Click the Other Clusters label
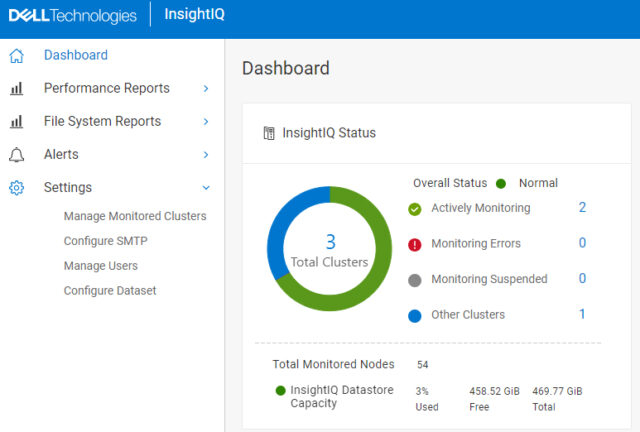The width and height of the screenshot is (640, 432). coord(468,315)
